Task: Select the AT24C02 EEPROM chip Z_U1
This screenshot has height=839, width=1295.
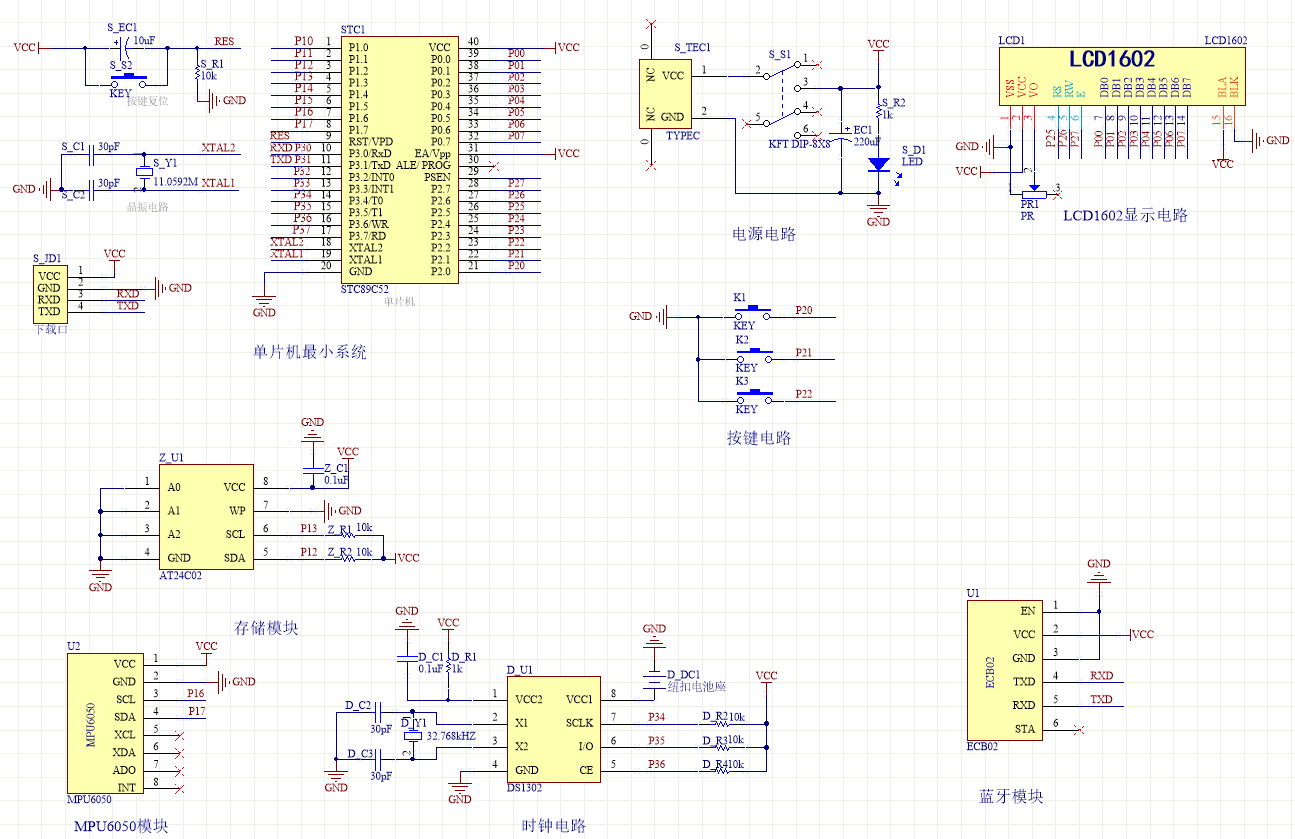Action: click(206, 518)
